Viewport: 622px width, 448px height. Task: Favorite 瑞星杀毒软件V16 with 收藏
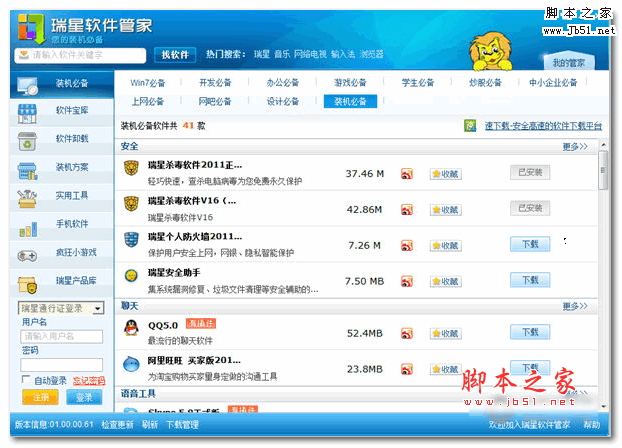[x=445, y=210]
